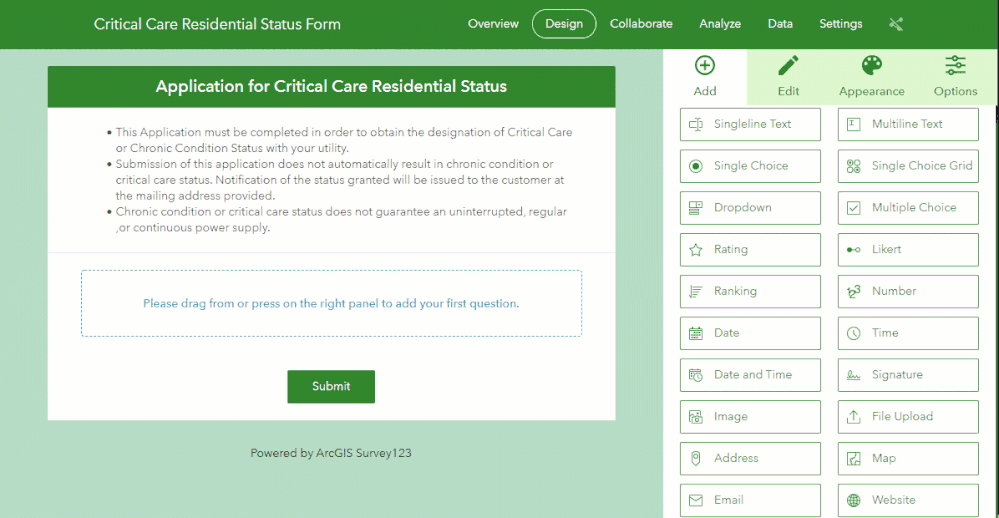
Task: Add a File Upload question
Action: [x=908, y=417]
